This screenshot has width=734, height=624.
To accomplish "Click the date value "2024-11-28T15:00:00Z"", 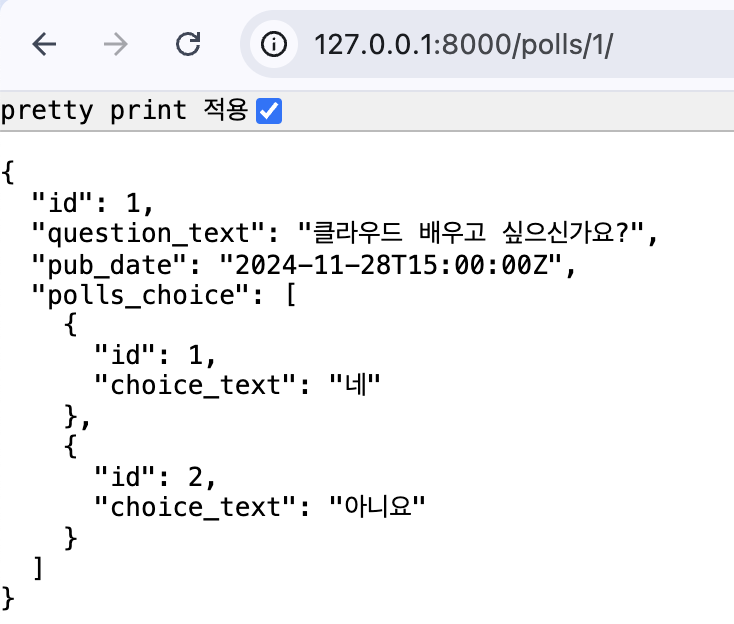I will pyautogui.click(x=391, y=264).
